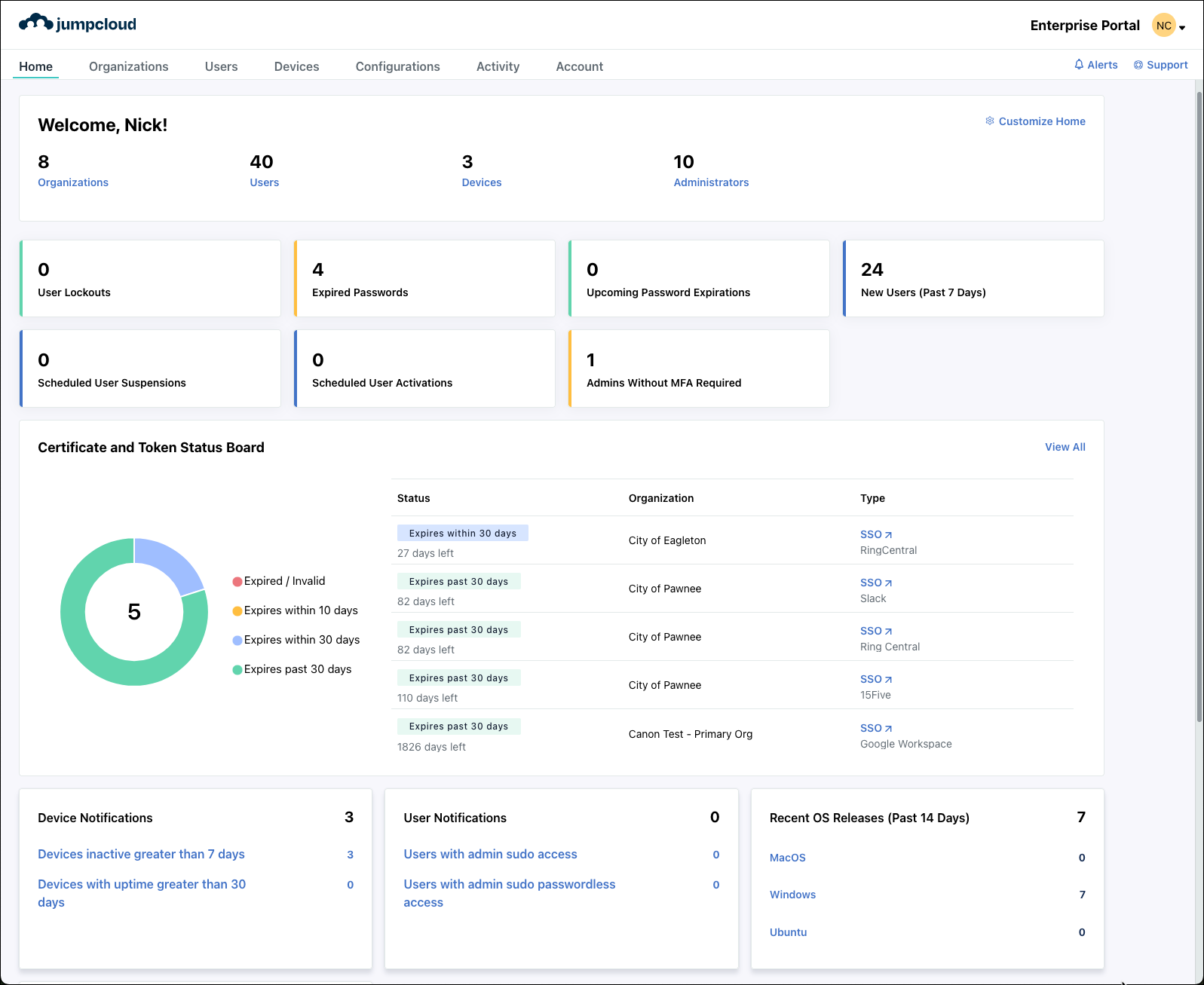Open the Upcoming Password Expirations card

tap(699, 279)
